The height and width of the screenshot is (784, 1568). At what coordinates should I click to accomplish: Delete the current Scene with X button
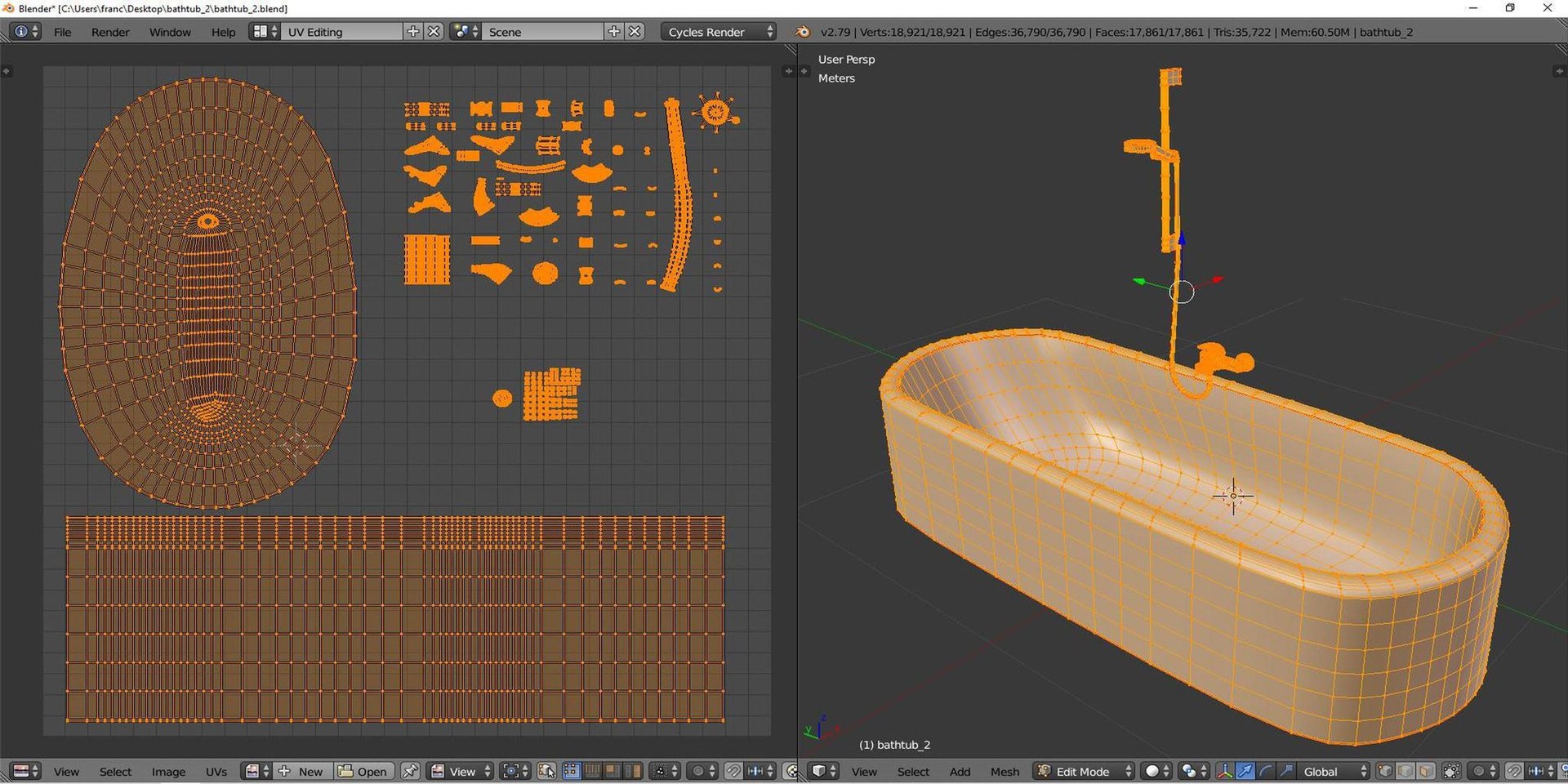(635, 32)
